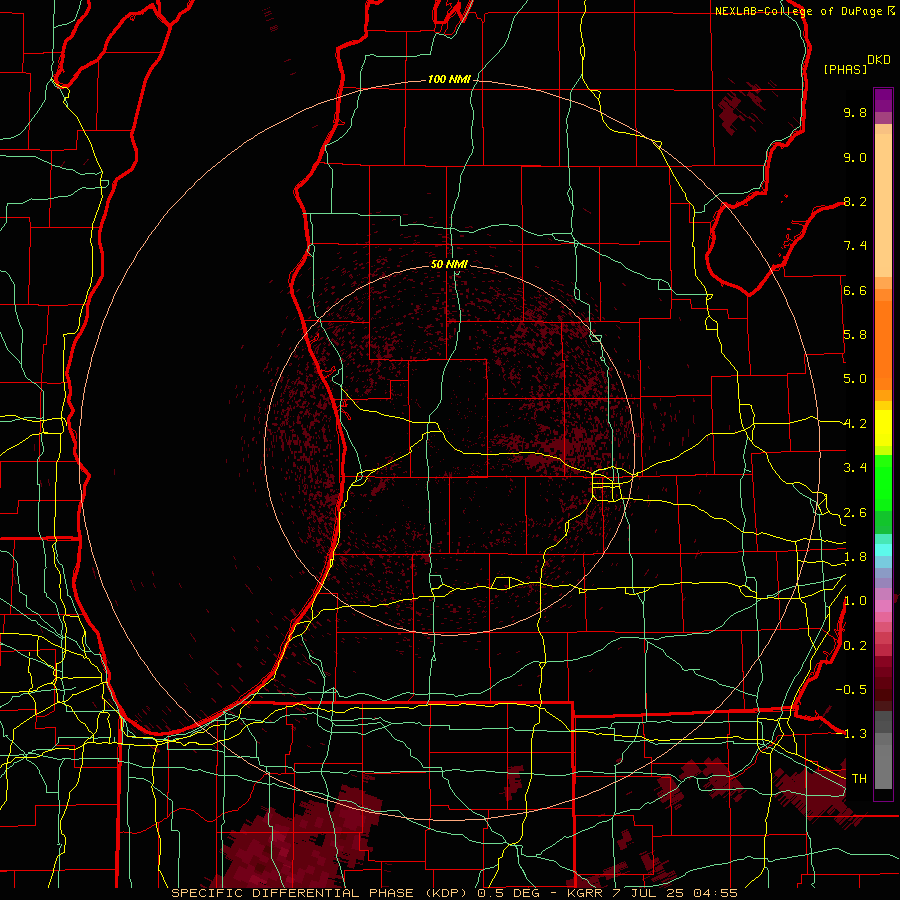This screenshot has height=900, width=900.
Task: Click the 04:55 timestamp in the footer
Action: pos(715,893)
